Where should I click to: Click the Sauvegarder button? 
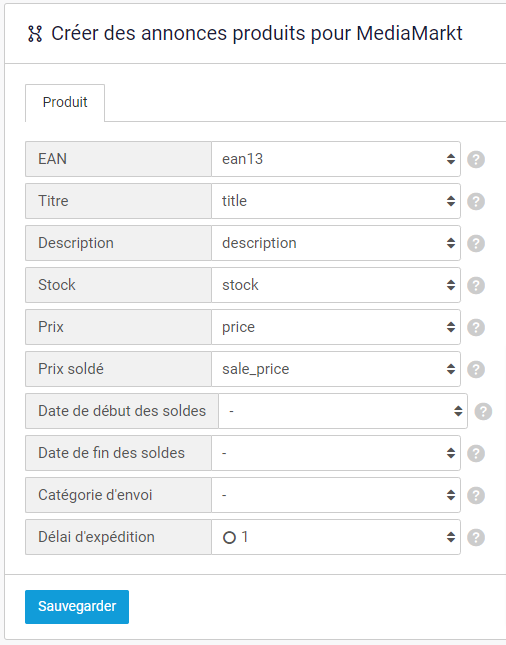point(77,607)
